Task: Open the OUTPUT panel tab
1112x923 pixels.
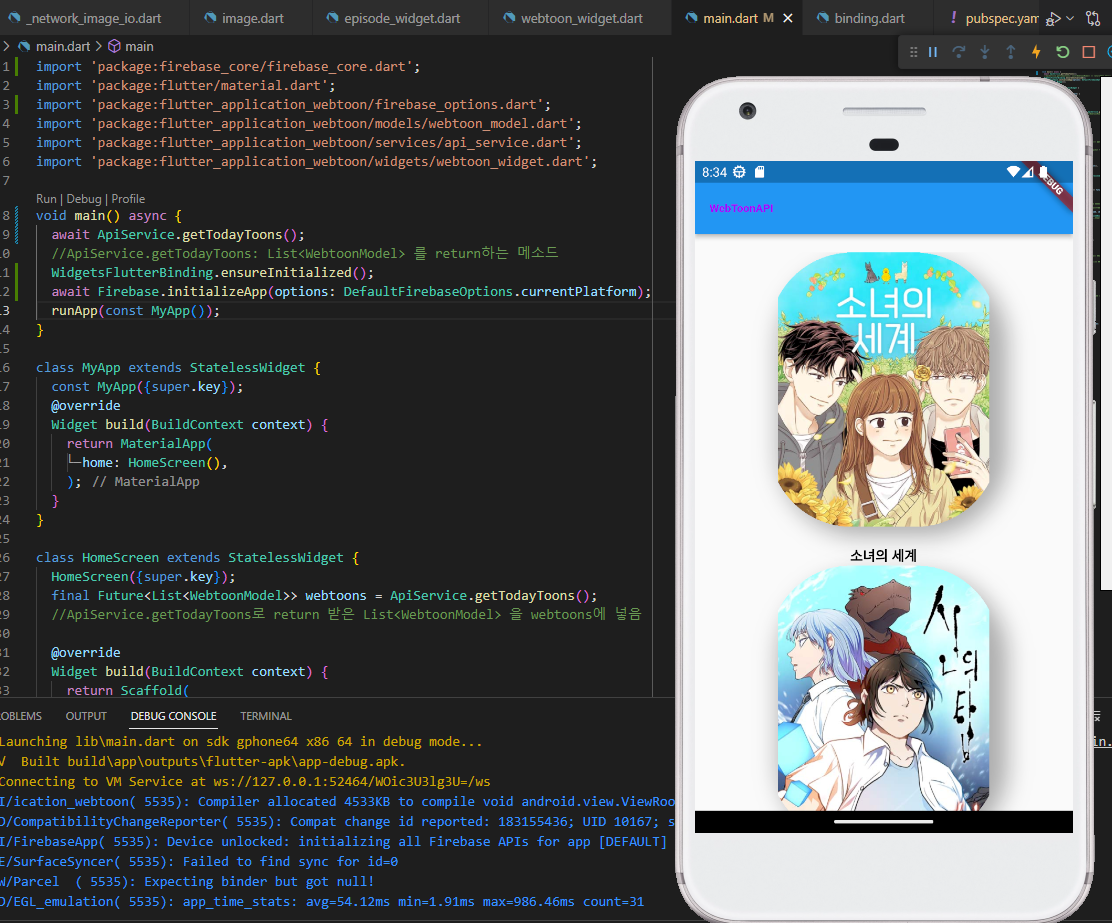Action: (86, 716)
